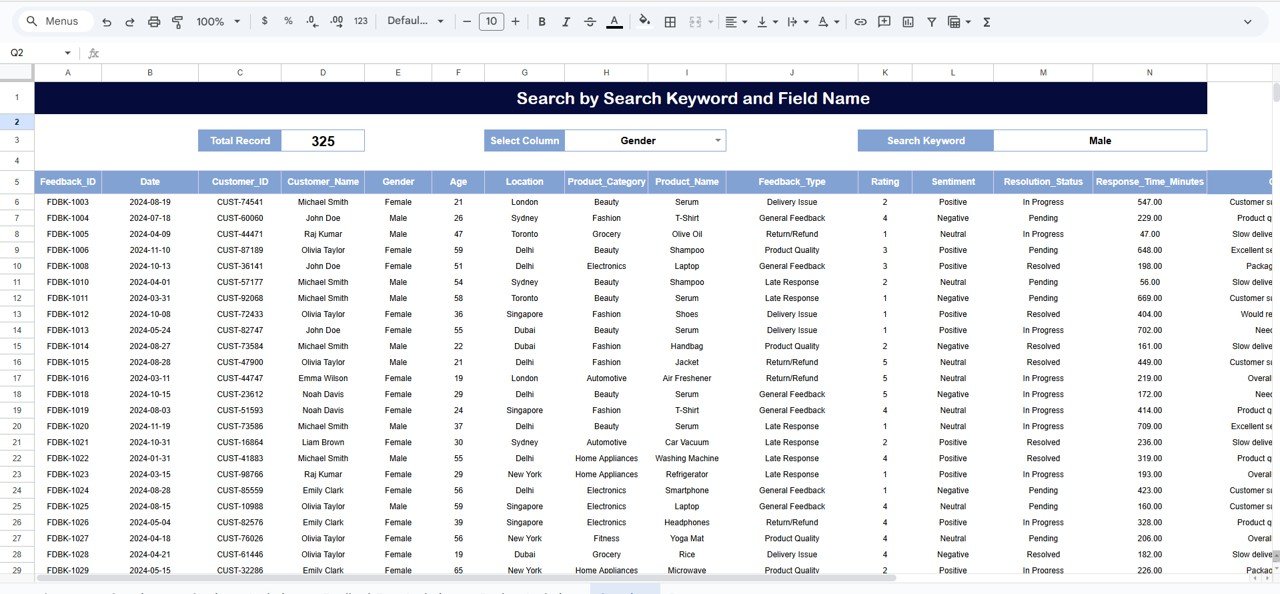Open the font family dropdown

pyautogui.click(x=411, y=21)
